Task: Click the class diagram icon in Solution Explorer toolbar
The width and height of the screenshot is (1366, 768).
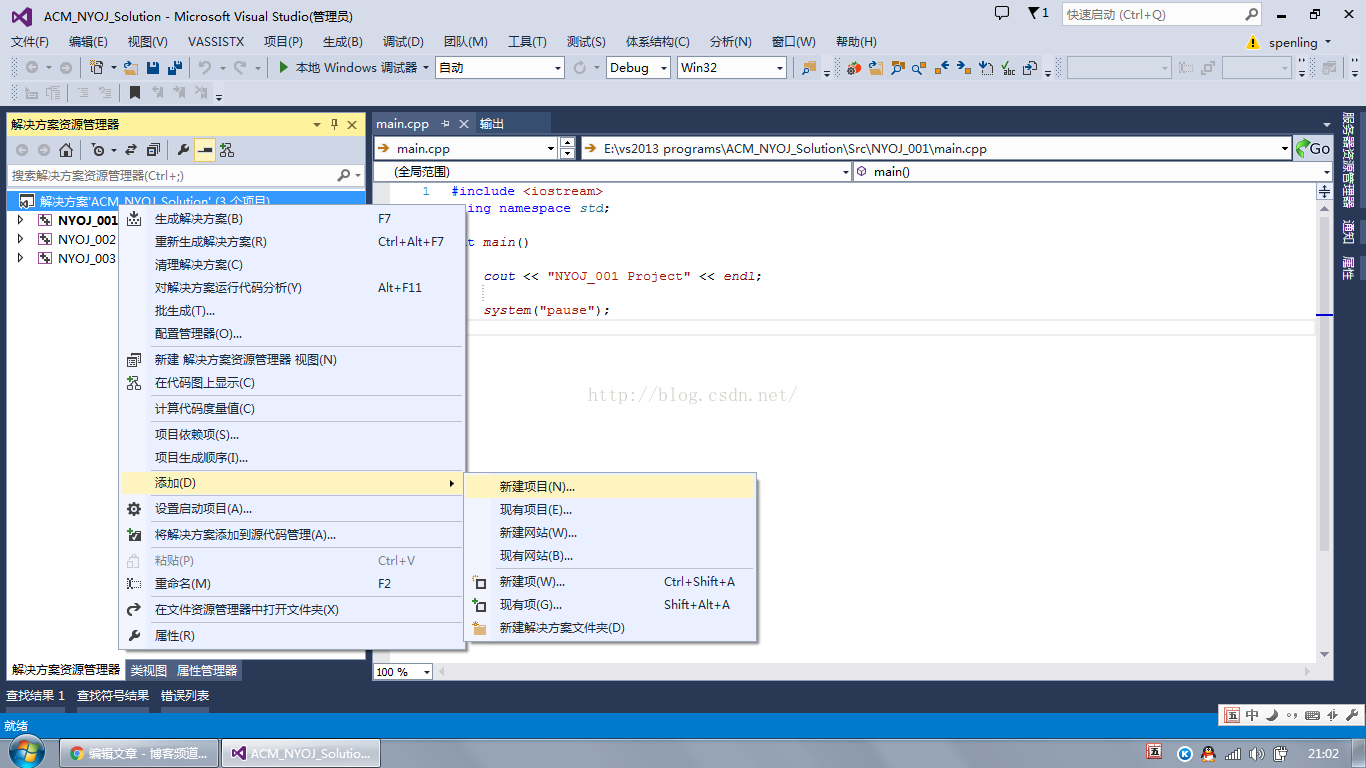Action: coord(227,150)
